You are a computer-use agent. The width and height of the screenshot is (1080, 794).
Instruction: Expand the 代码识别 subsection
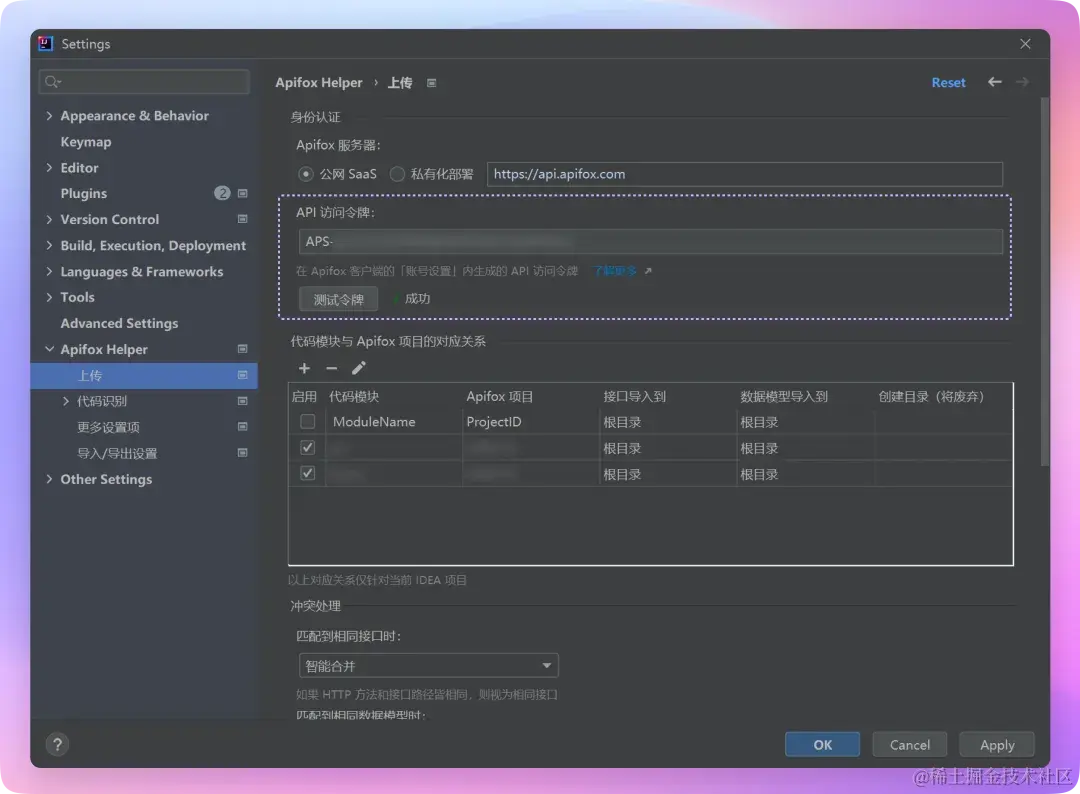pos(66,401)
